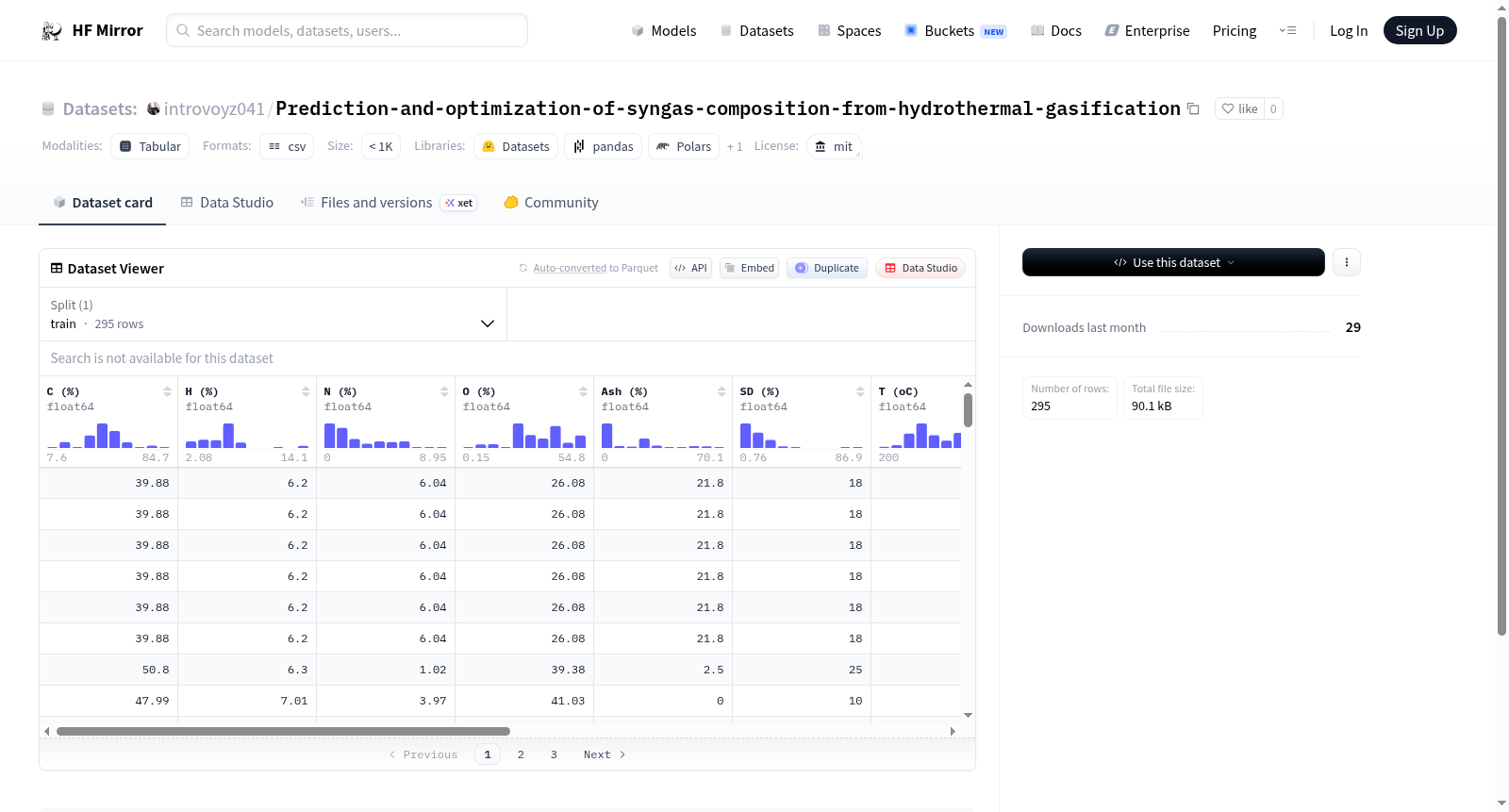Viewport: 1509px width, 812px height.
Task: Duplicate this dataset
Action: click(x=827, y=268)
